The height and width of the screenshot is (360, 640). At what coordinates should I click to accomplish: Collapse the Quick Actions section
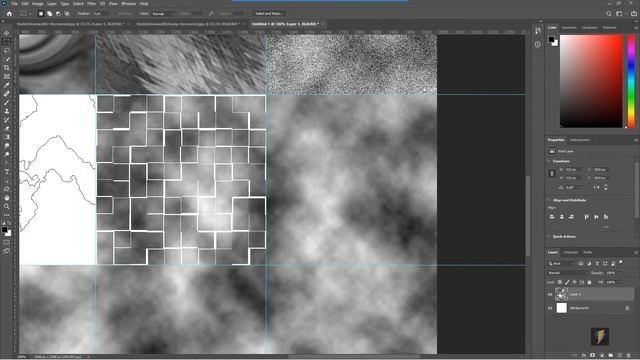(x=549, y=236)
